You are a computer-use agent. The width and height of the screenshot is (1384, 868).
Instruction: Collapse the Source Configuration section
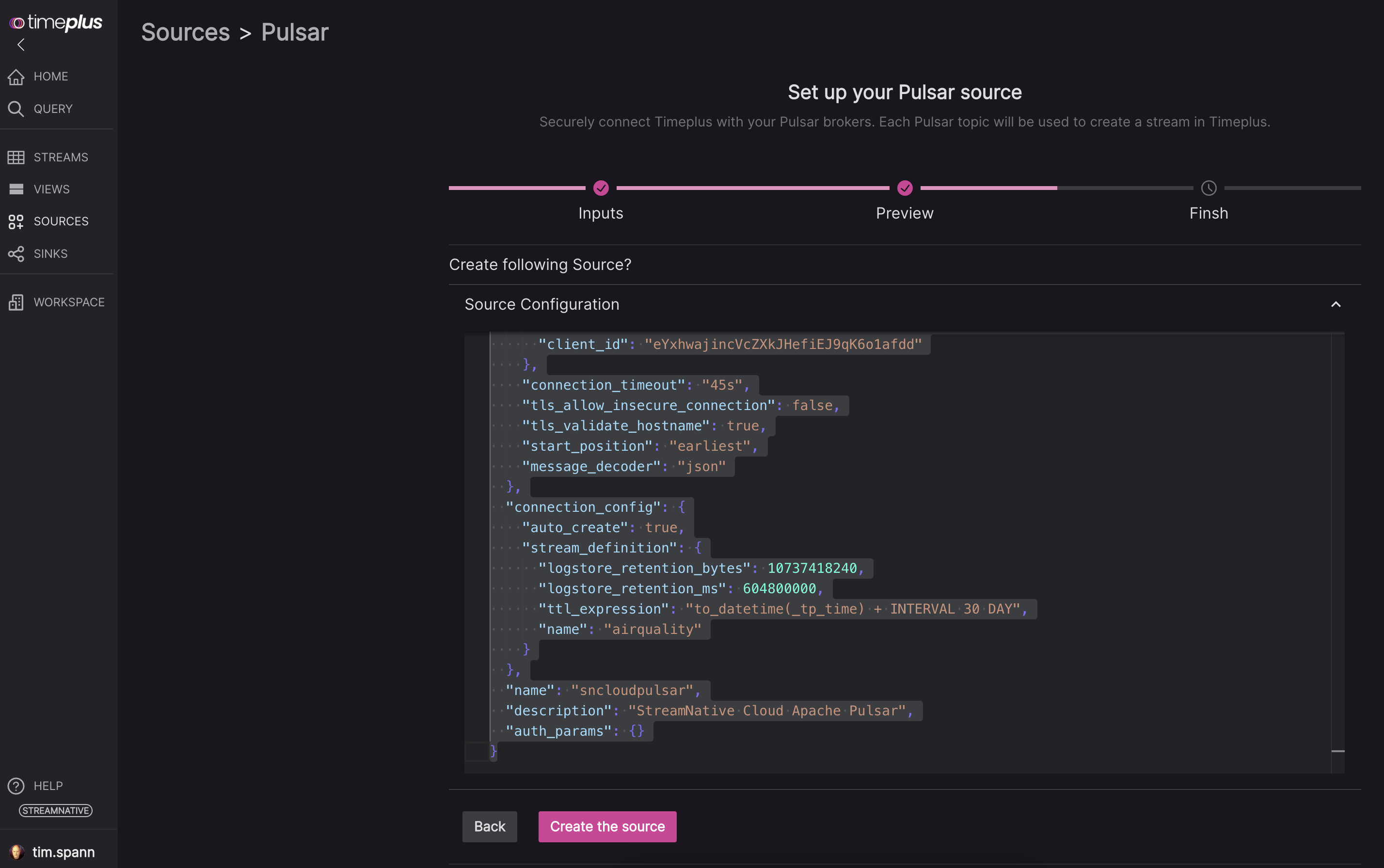[1335, 305]
